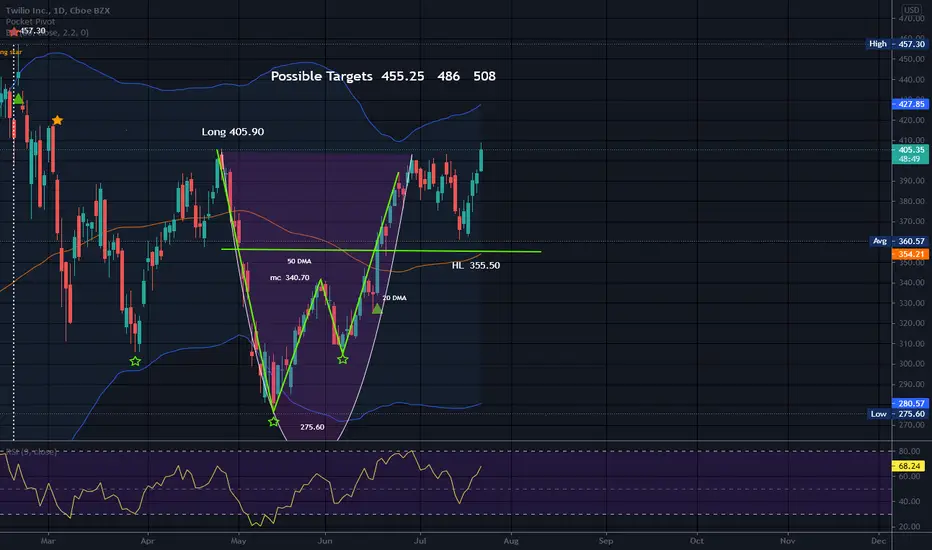Select the Pocket Pivot indicator label
Image resolution: width=932 pixels, height=550 pixels.
[x=30, y=21]
